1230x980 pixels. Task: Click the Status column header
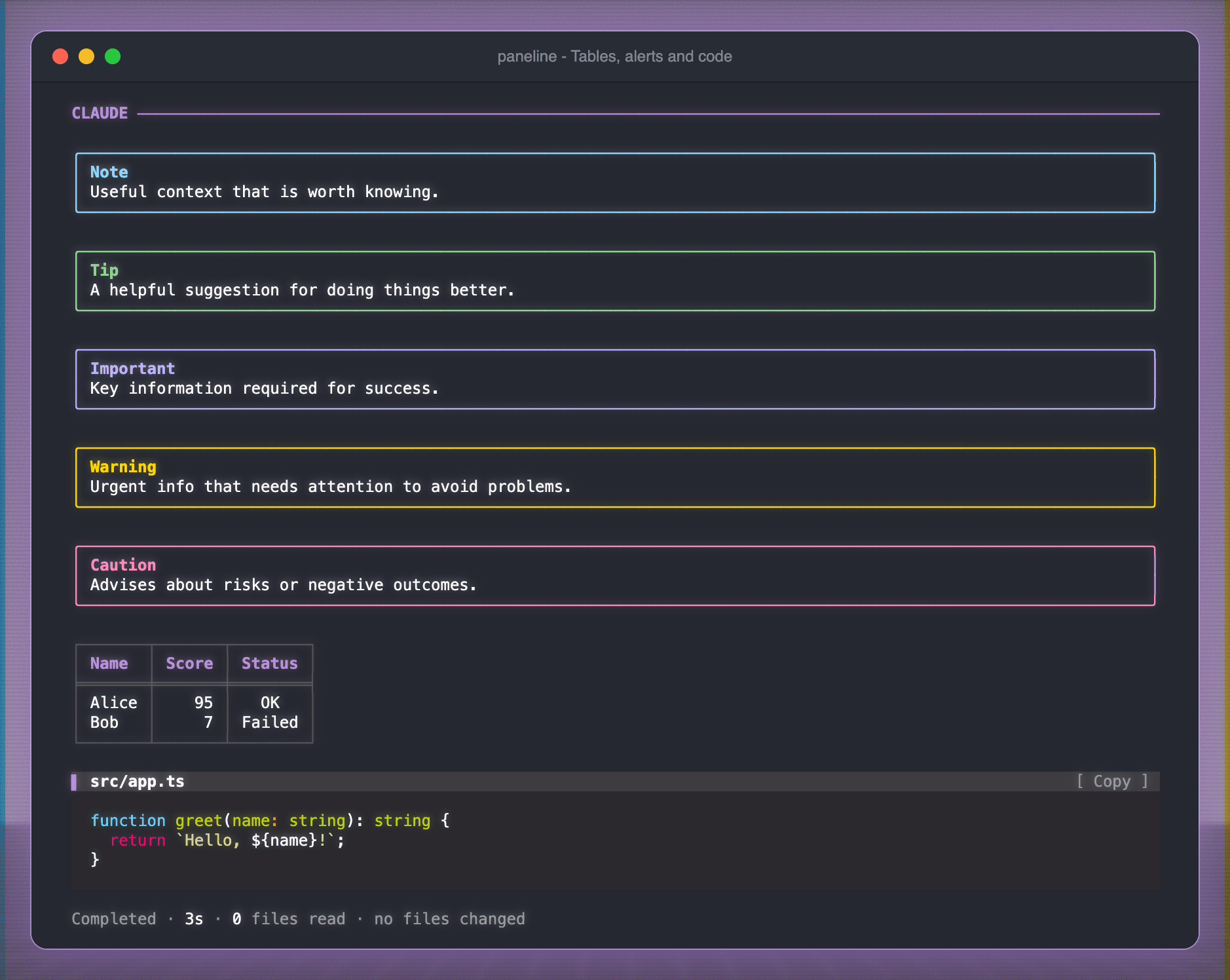(270, 664)
